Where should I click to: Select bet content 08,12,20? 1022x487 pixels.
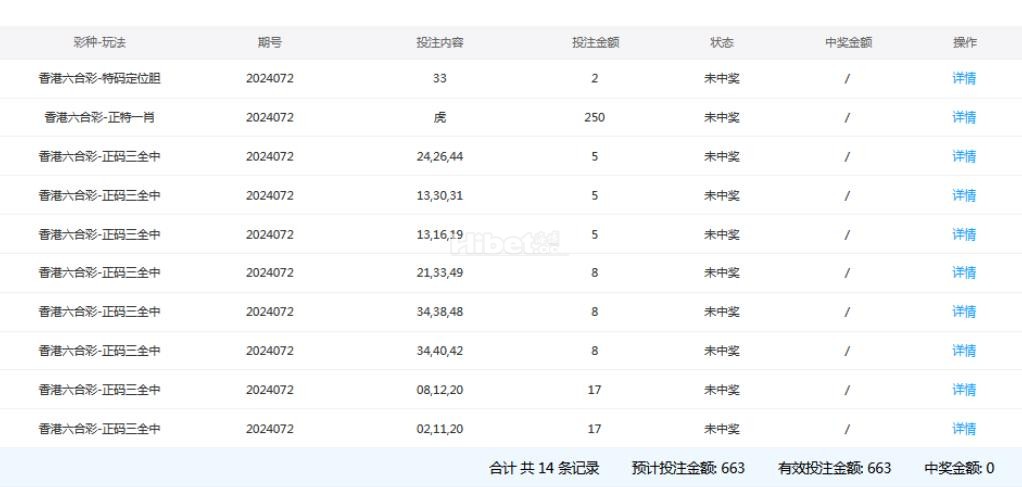(x=440, y=390)
